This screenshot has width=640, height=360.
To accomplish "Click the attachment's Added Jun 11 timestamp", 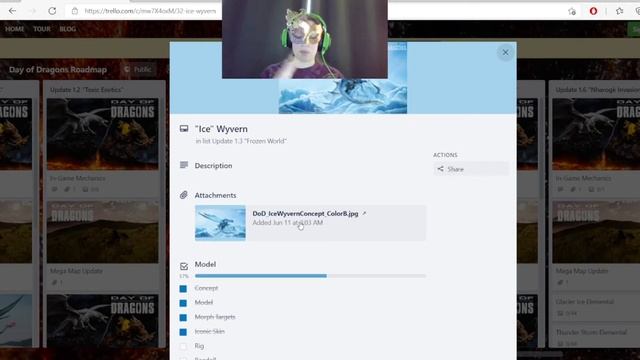I will [288, 223].
